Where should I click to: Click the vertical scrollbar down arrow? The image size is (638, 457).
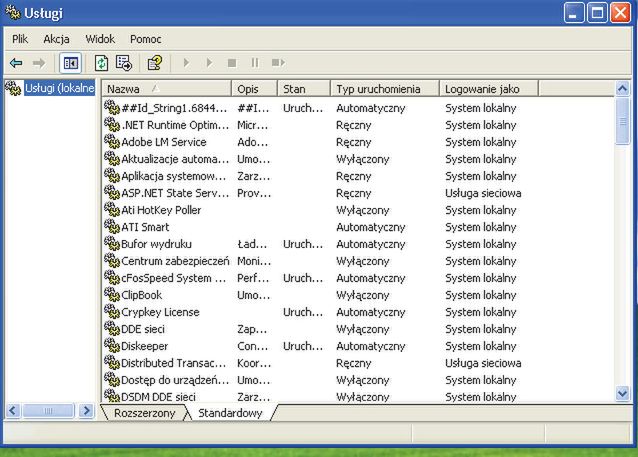(623, 395)
